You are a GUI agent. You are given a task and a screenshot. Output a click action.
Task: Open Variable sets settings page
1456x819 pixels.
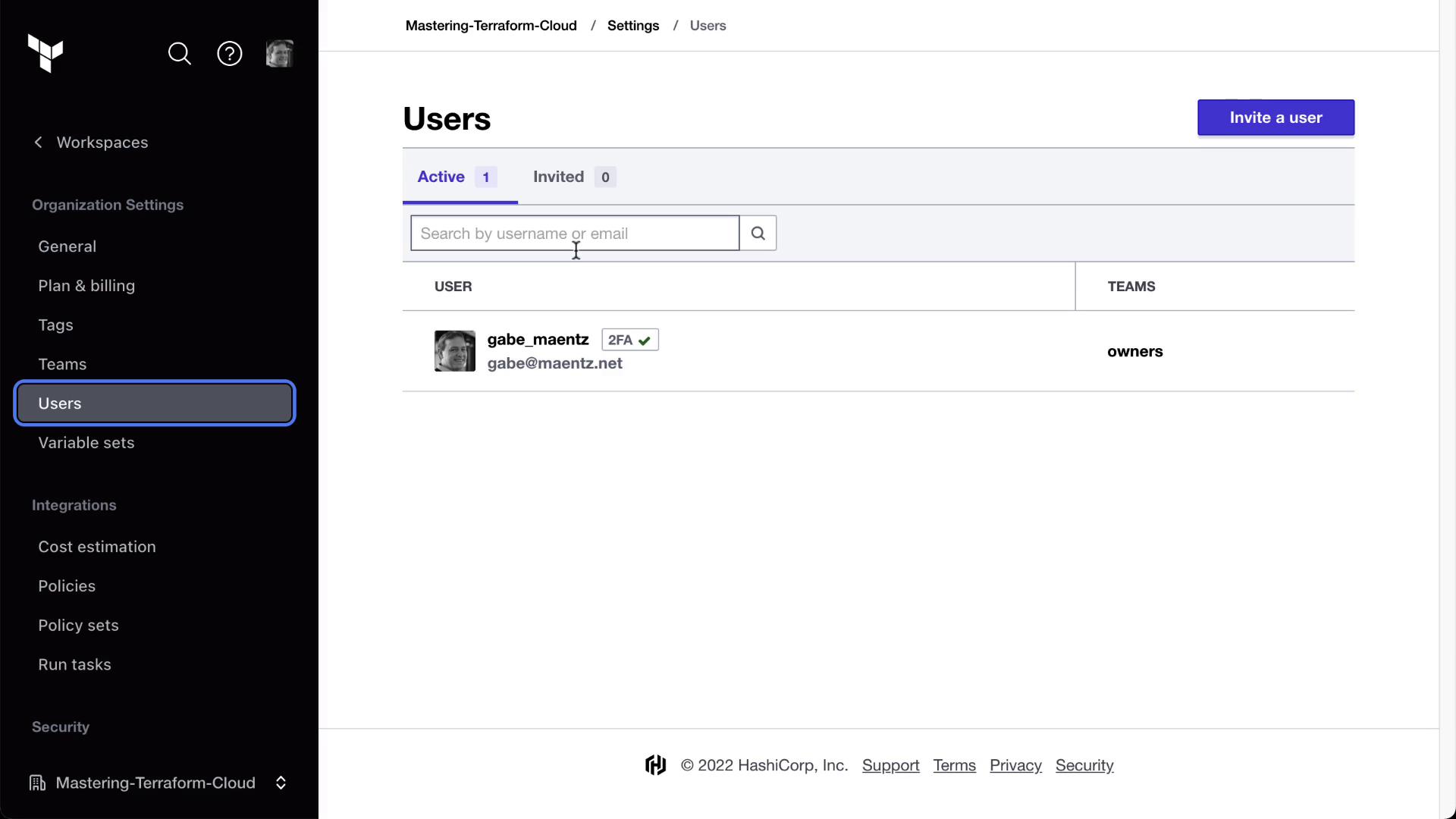pyautogui.click(x=86, y=443)
